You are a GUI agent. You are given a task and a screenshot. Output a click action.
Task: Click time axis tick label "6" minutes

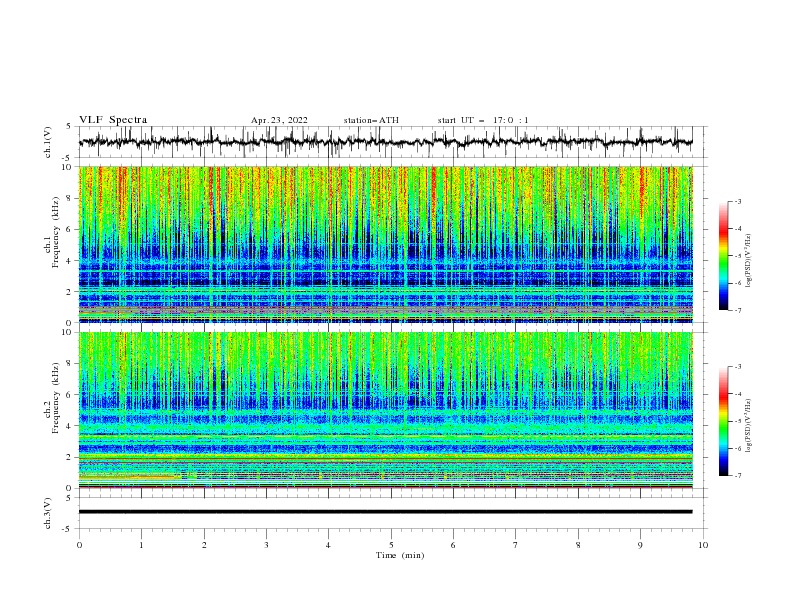click(453, 545)
